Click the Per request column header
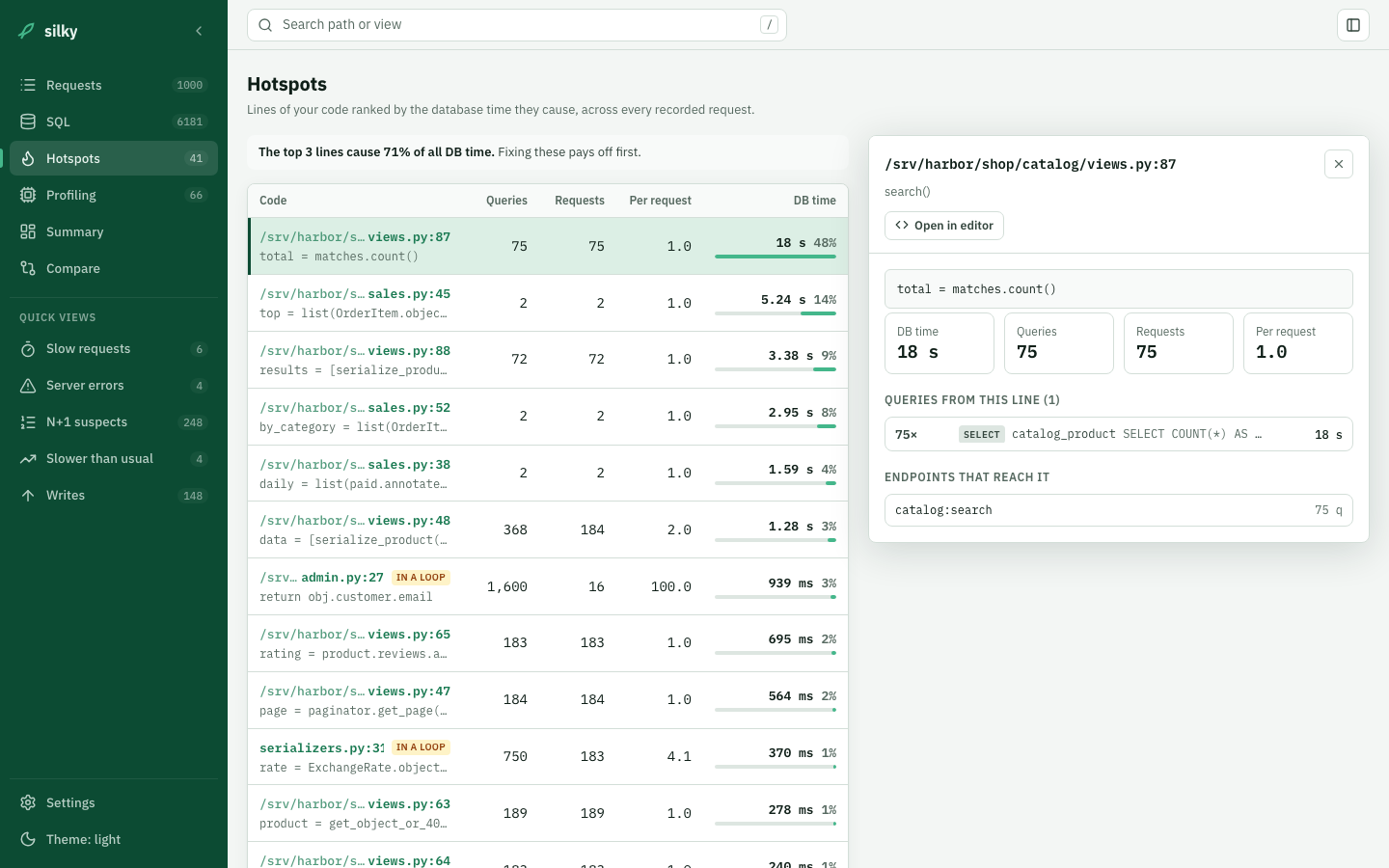 [x=660, y=201]
